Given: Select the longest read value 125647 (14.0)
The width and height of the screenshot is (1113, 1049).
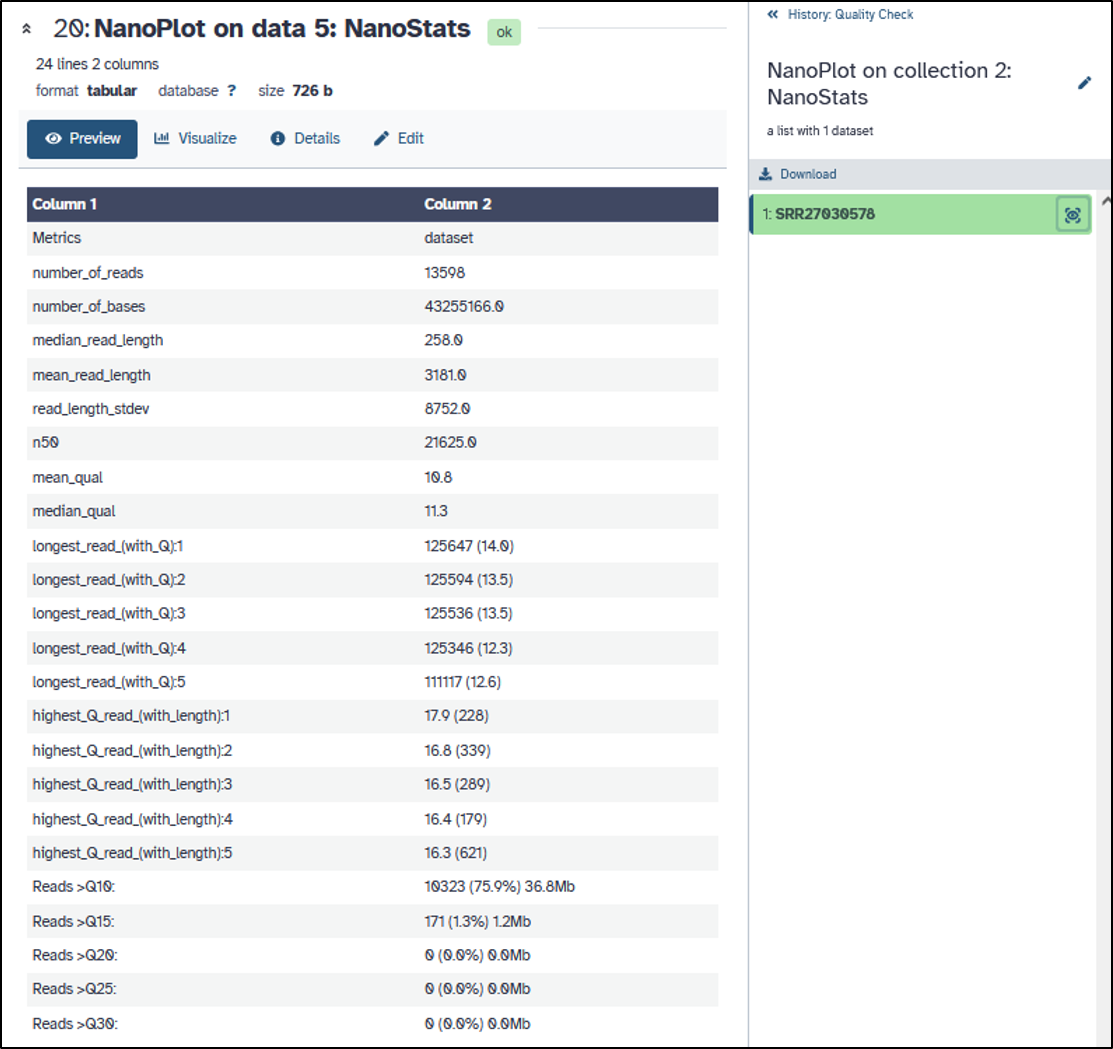Looking at the screenshot, I should 469,546.
